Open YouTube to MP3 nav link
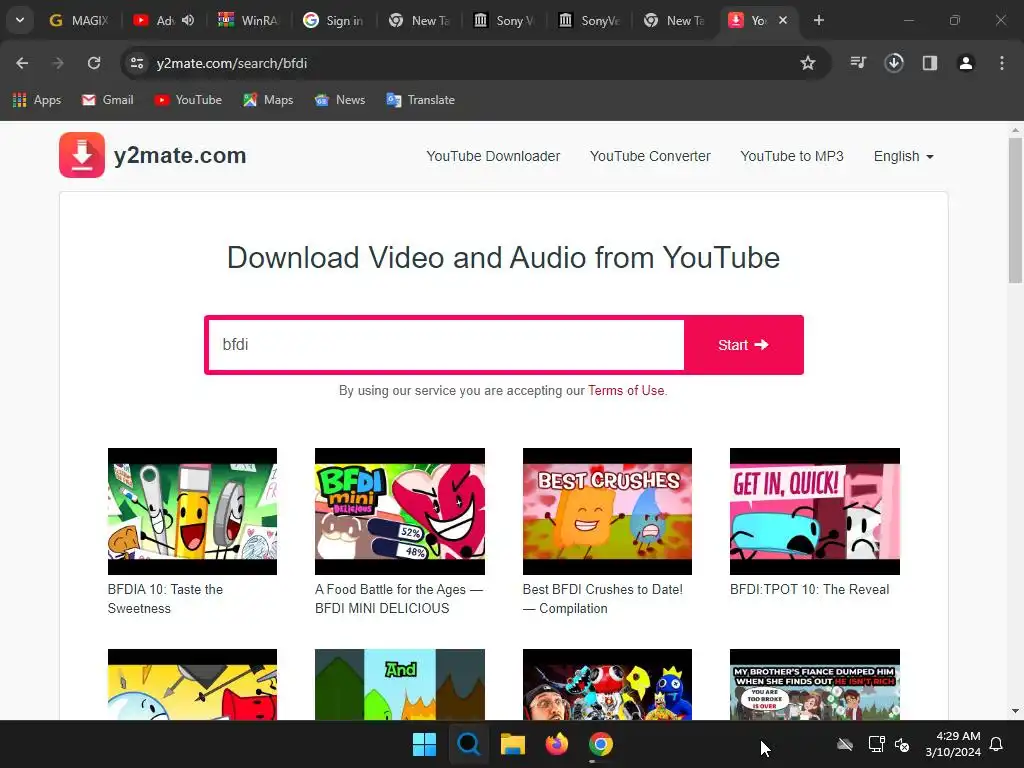This screenshot has height=768, width=1024. pos(792,156)
